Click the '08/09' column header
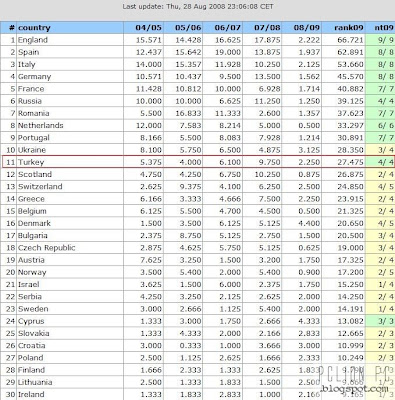395x400 pixels. [307, 28]
